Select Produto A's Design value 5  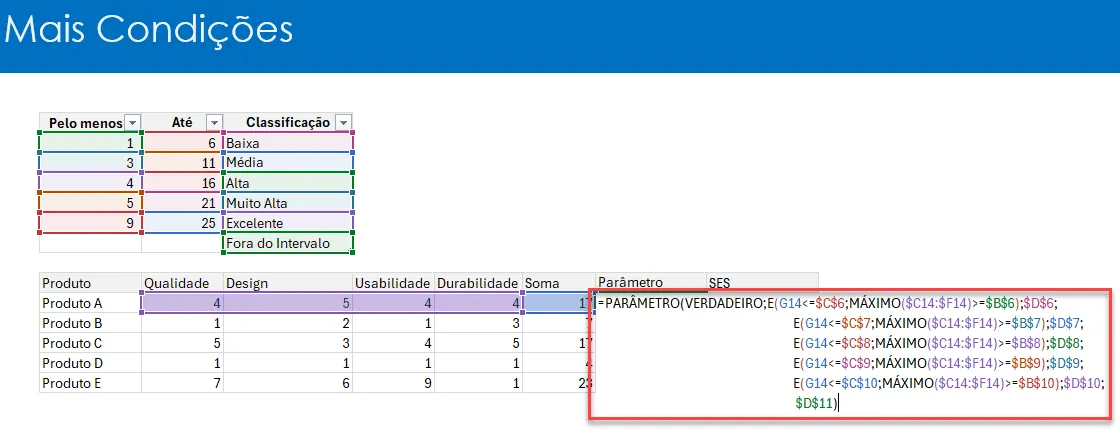tap(289, 303)
